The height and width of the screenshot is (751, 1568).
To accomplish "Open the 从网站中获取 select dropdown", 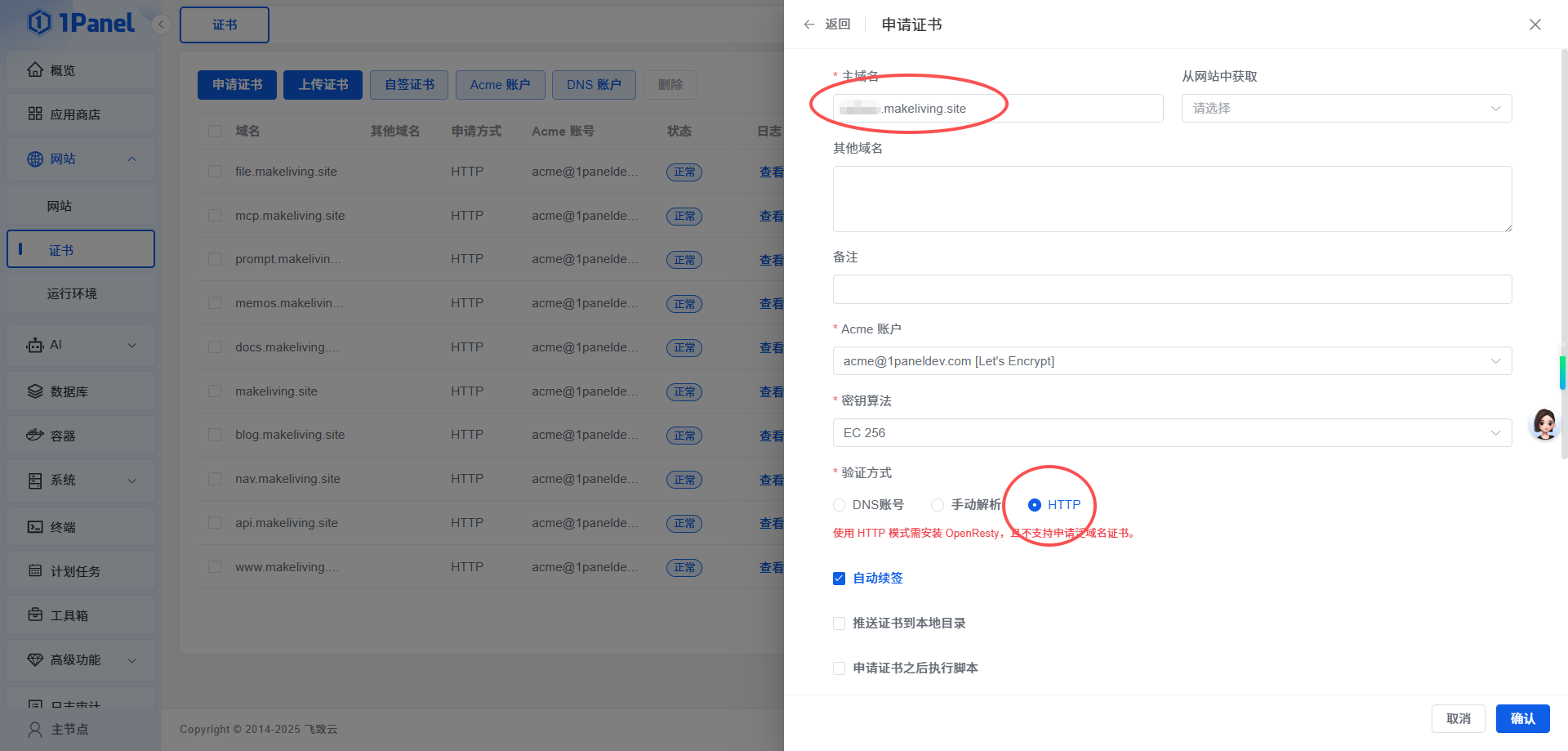I will pos(1346,109).
